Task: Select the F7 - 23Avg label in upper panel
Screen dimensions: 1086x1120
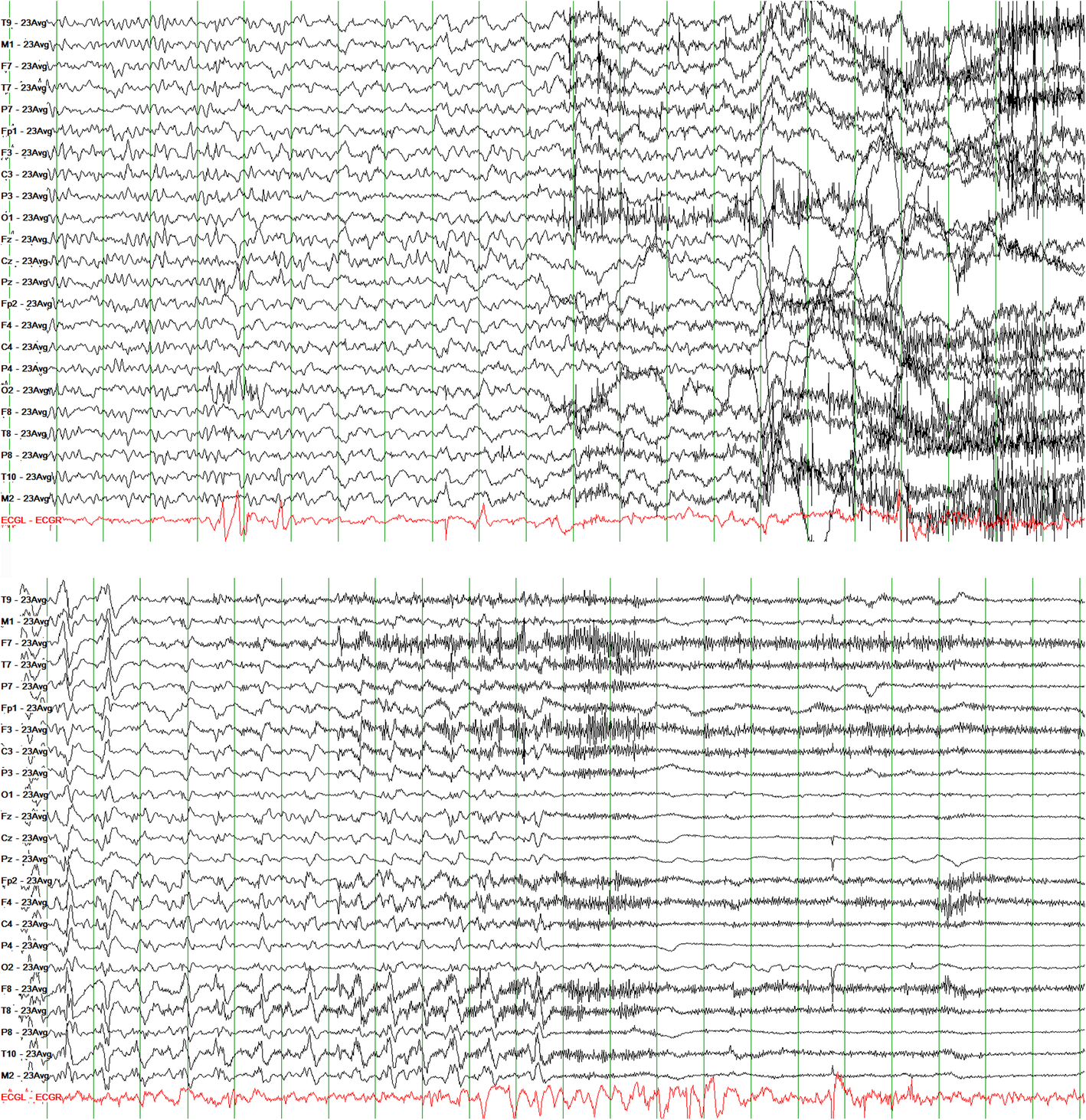Action: click(x=25, y=67)
